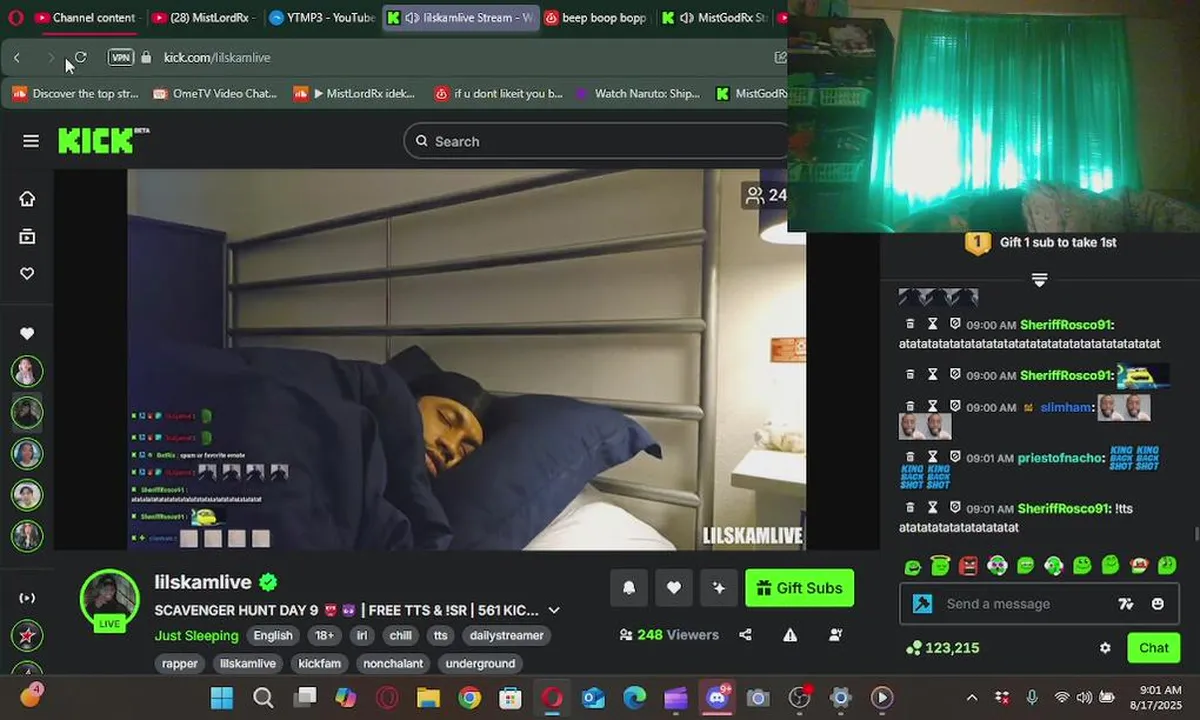The height and width of the screenshot is (720, 1200).
Task: Click username slimham in chat
Action: point(1065,407)
